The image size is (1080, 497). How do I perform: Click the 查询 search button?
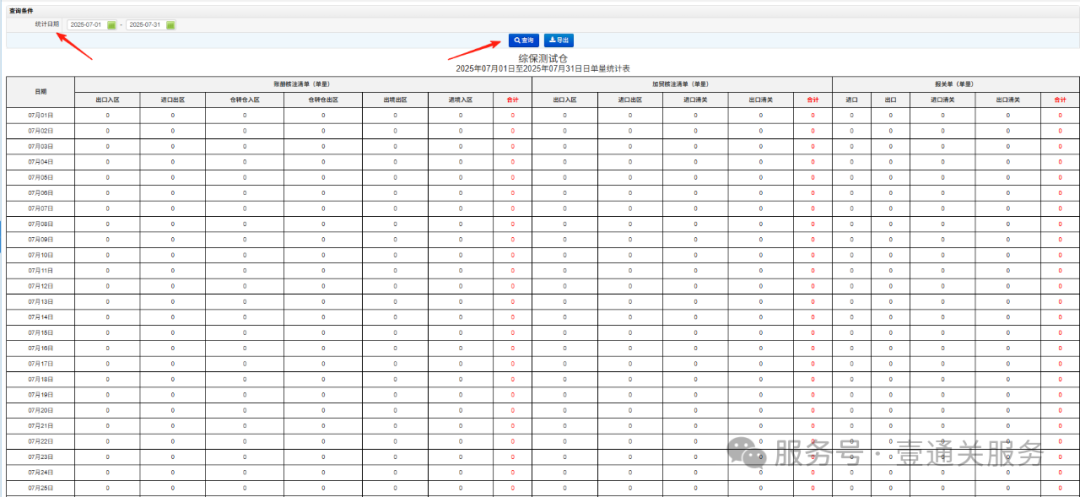click(523, 40)
